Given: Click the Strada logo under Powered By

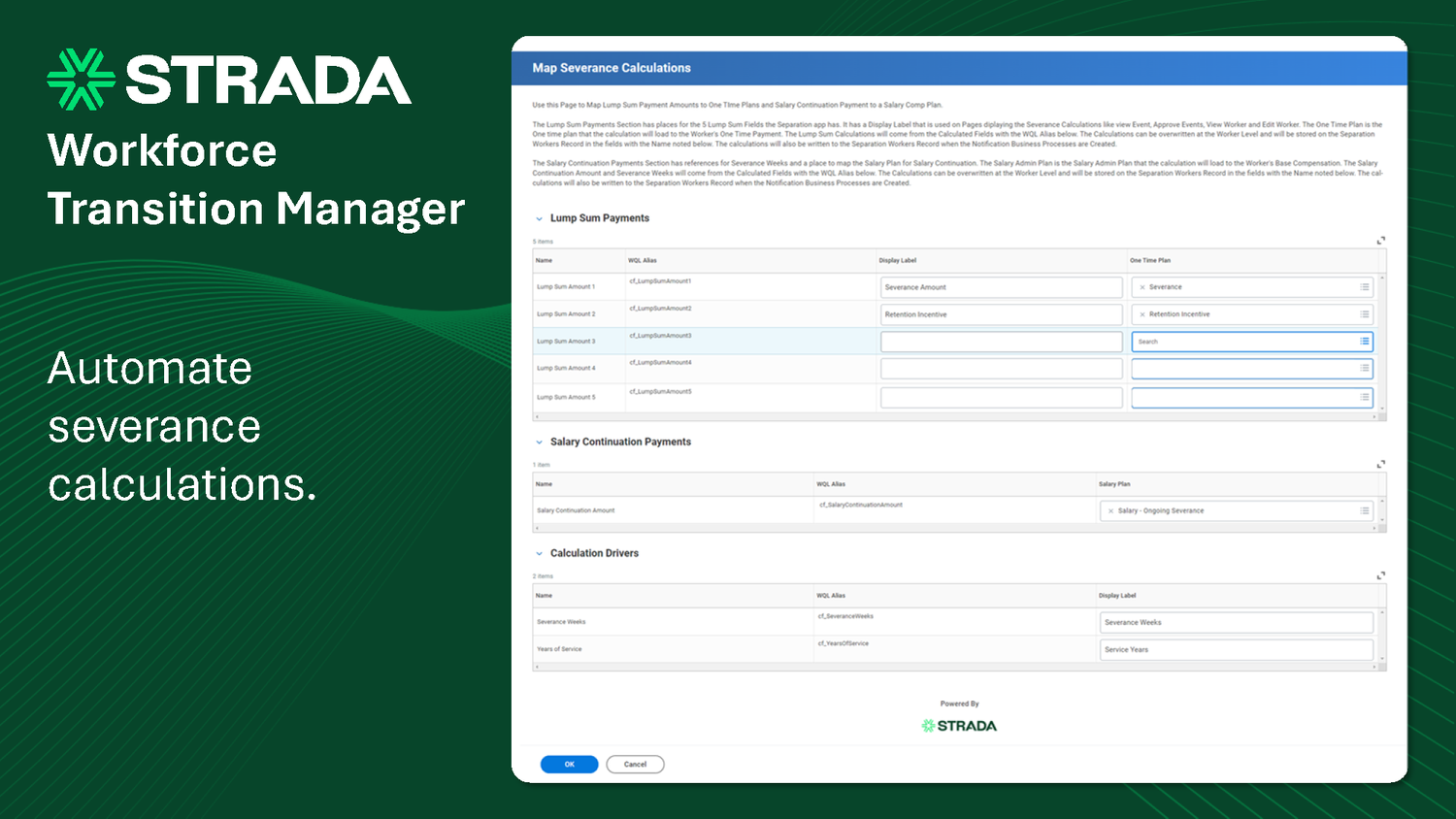Looking at the screenshot, I should [x=959, y=725].
